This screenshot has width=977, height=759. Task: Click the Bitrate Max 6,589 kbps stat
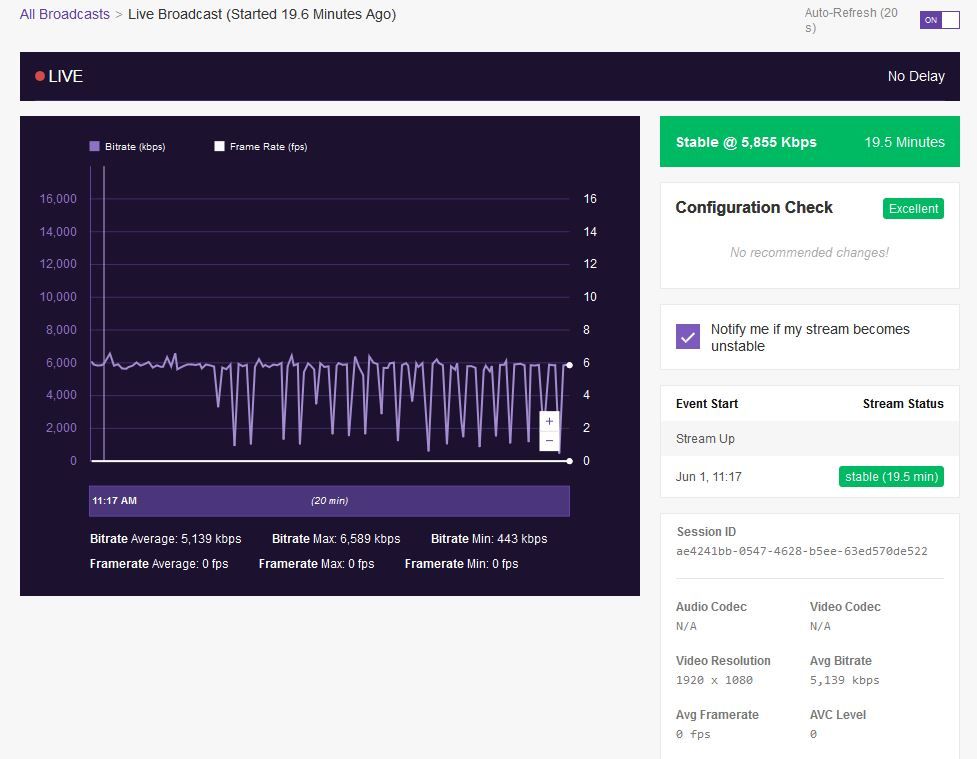336,538
